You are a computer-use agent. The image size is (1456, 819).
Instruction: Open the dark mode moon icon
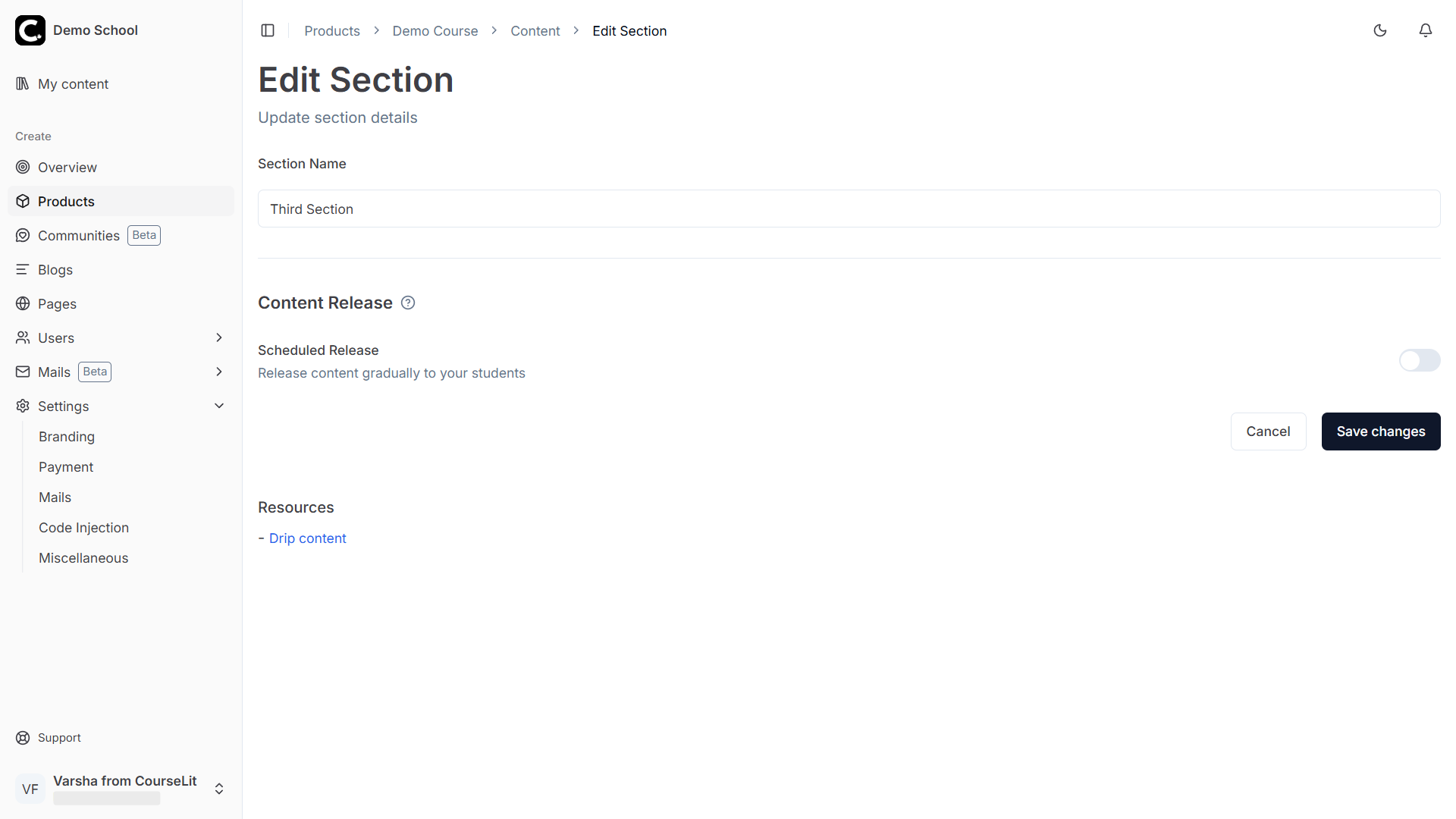point(1380,30)
